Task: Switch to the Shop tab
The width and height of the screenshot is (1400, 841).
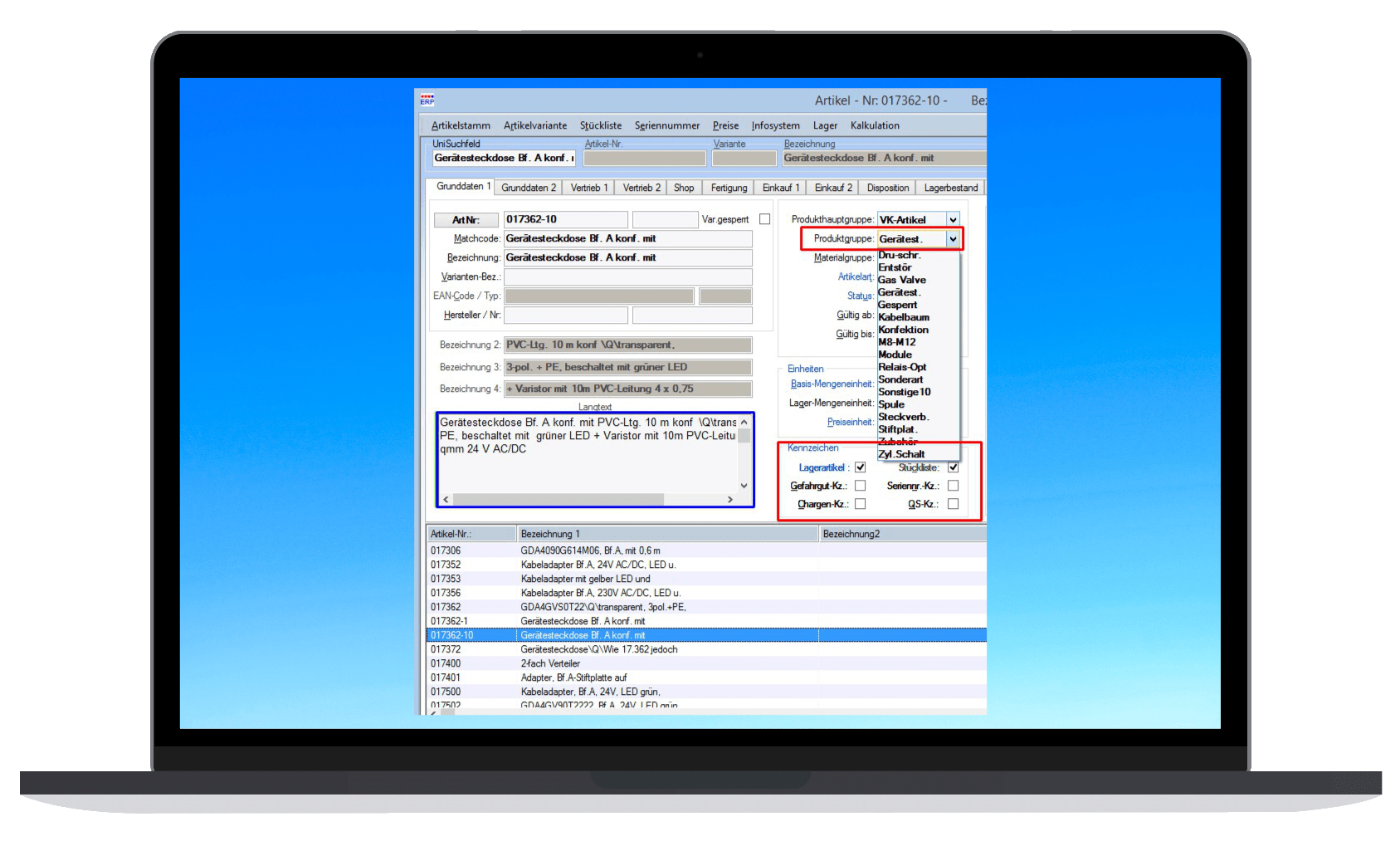Action: (x=684, y=188)
